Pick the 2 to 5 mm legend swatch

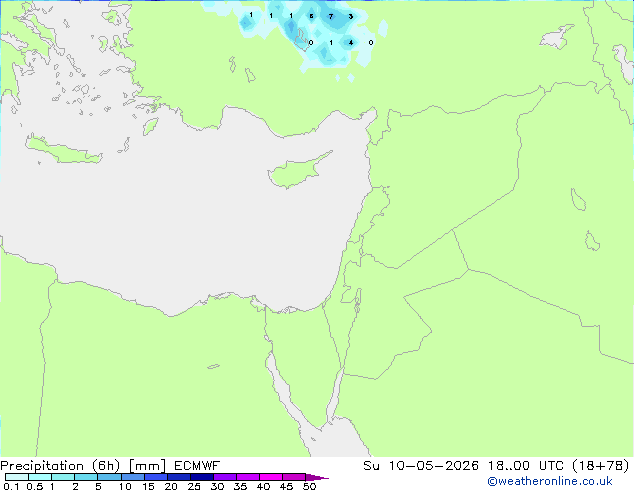pyautogui.click(x=86, y=477)
